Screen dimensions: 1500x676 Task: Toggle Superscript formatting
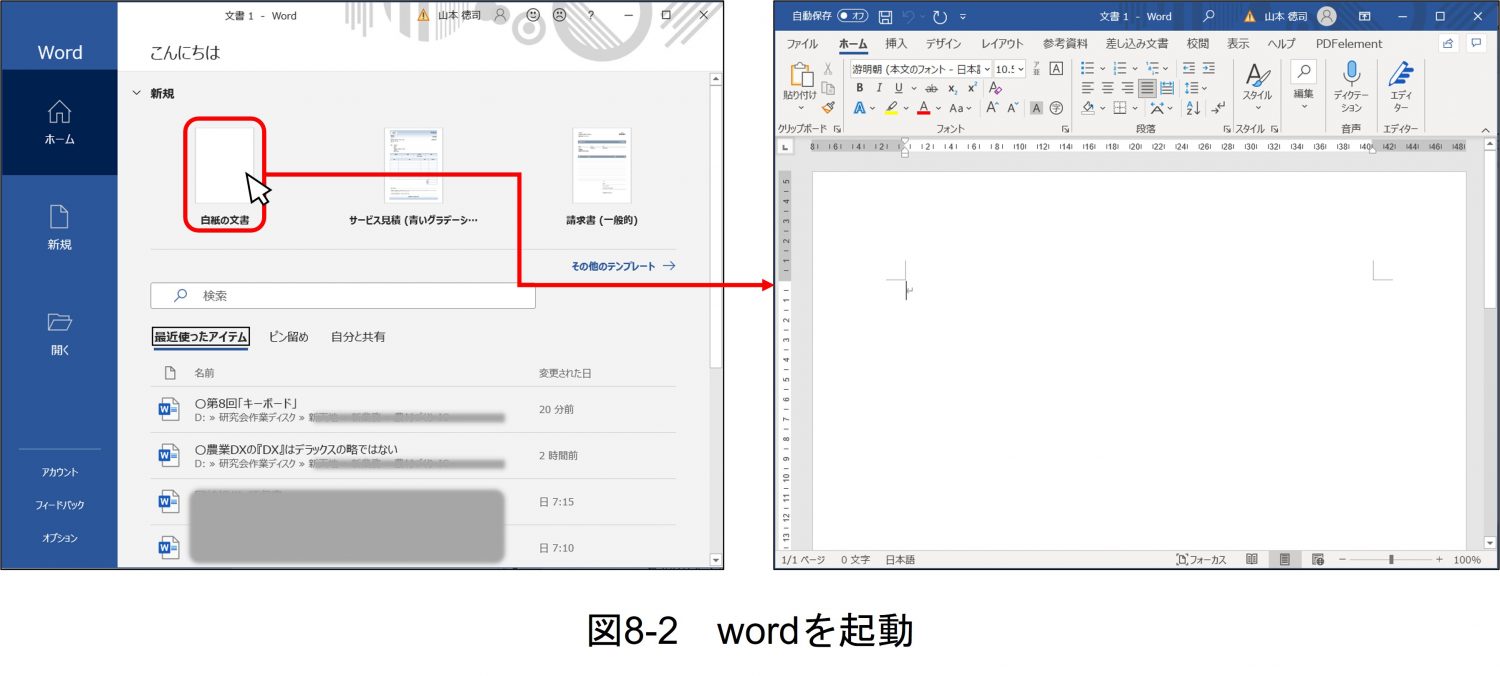(x=972, y=88)
